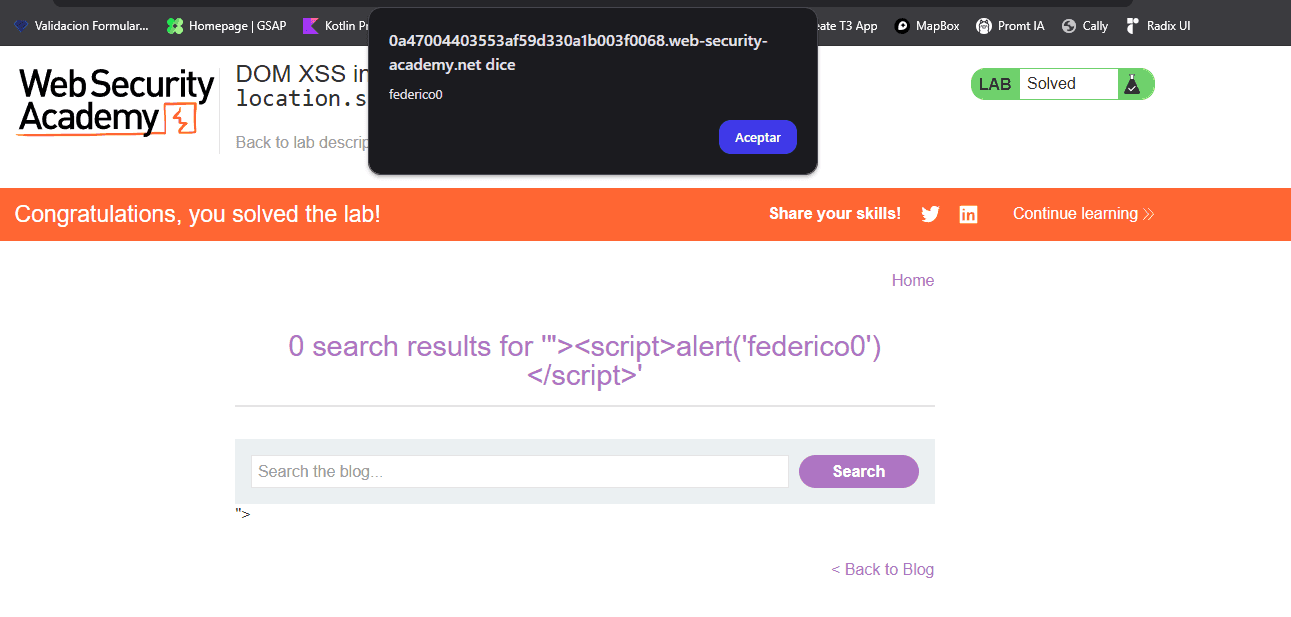Open the T3 App bookmark
This screenshot has height=617, width=1291.
click(x=847, y=26)
